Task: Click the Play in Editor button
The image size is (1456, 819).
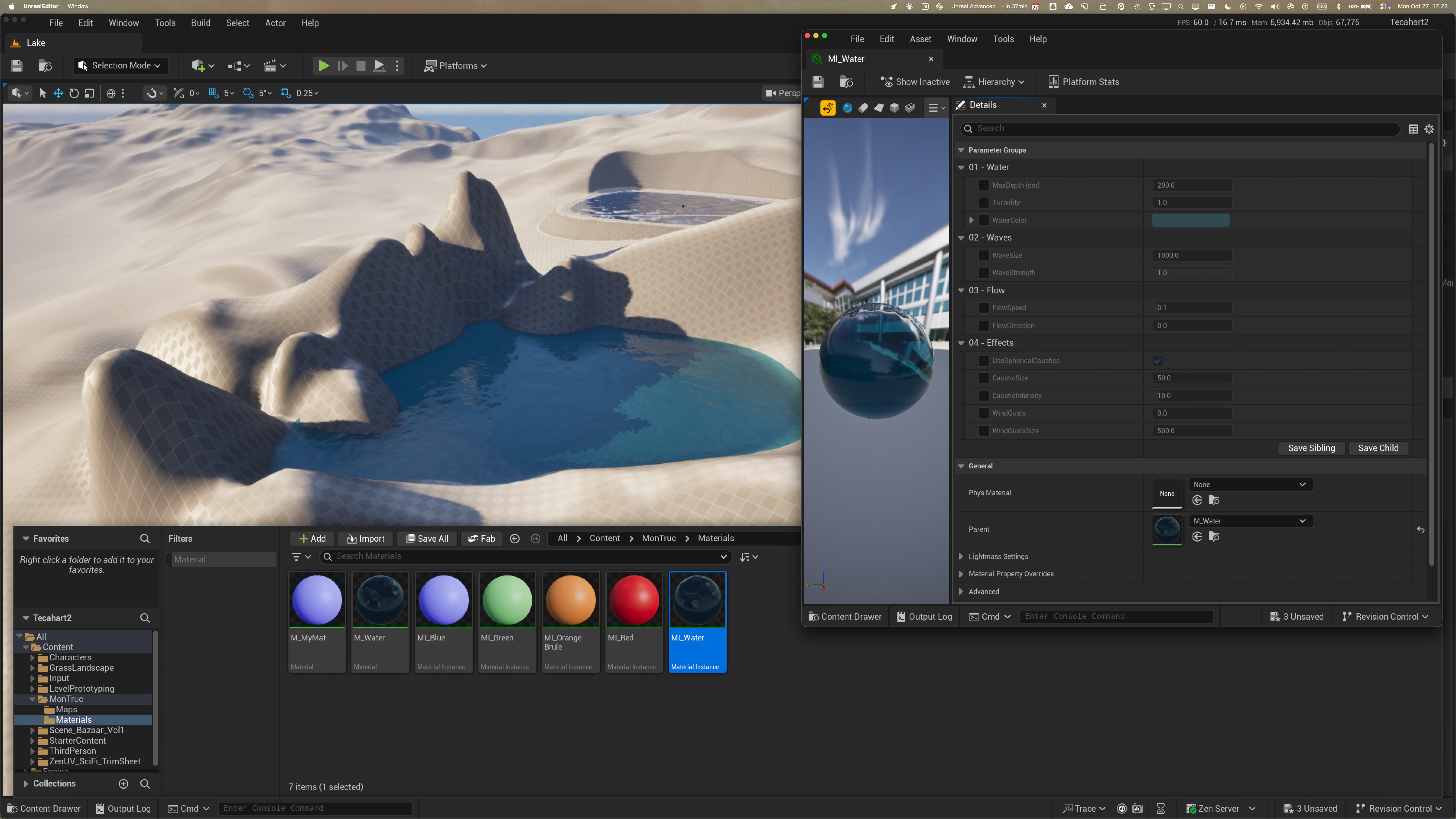Action: (x=324, y=66)
